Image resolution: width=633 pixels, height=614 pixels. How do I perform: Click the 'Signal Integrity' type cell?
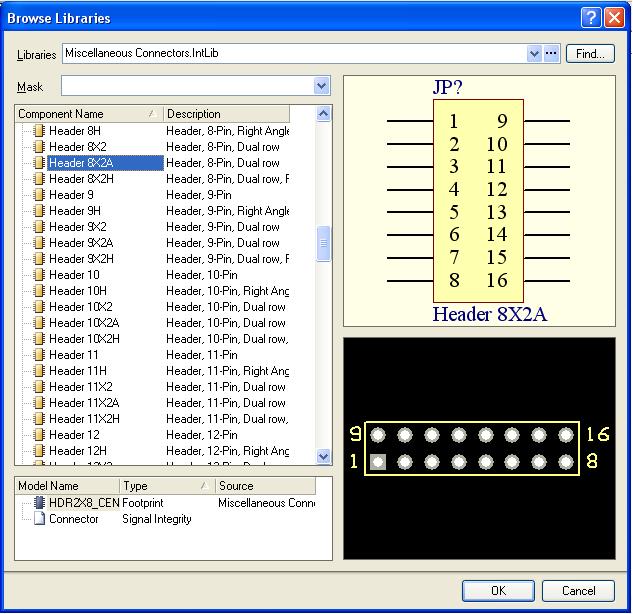157,519
